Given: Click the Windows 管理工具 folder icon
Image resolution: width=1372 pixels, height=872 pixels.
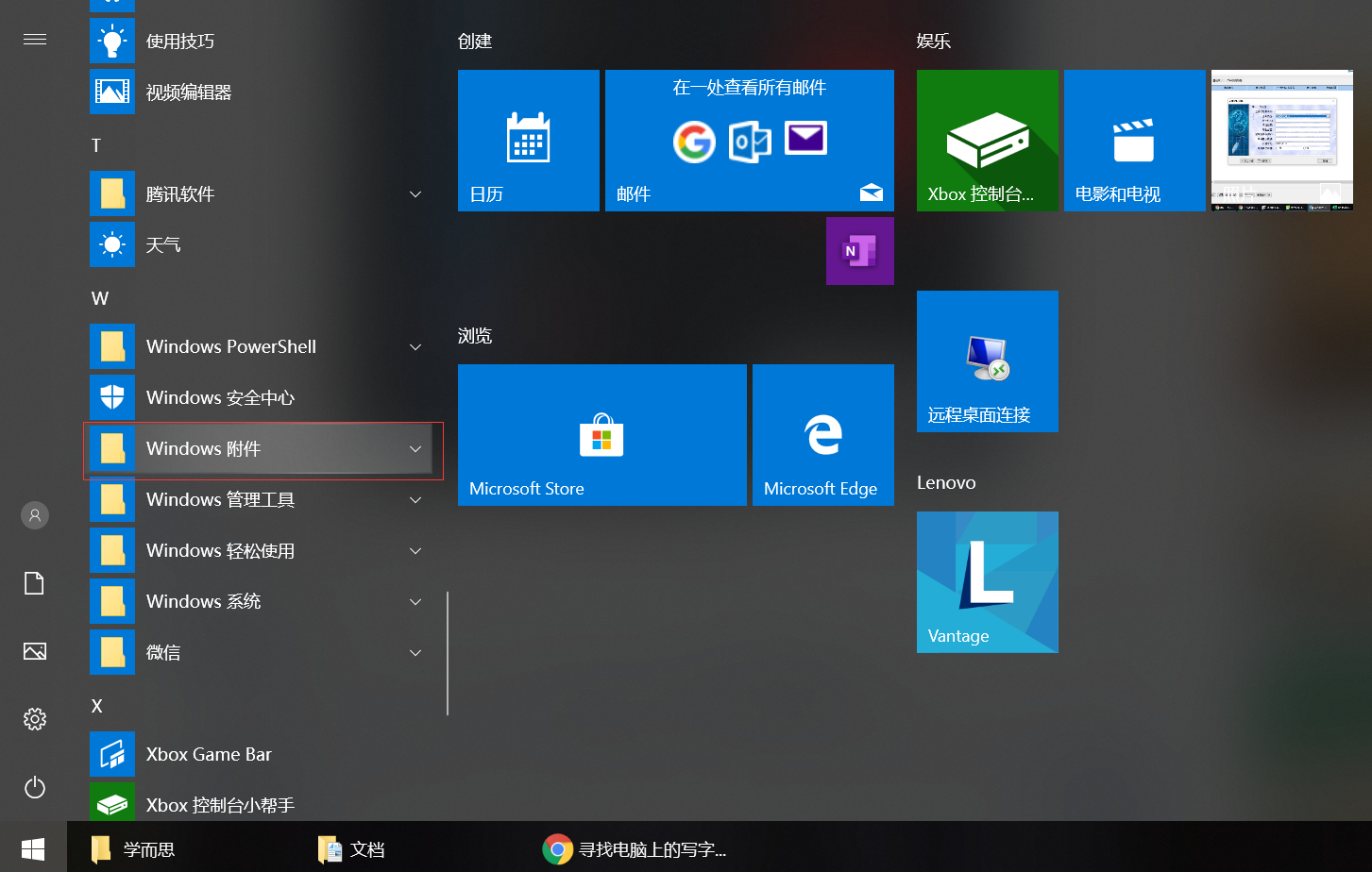Looking at the screenshot, I should [112, 499].
